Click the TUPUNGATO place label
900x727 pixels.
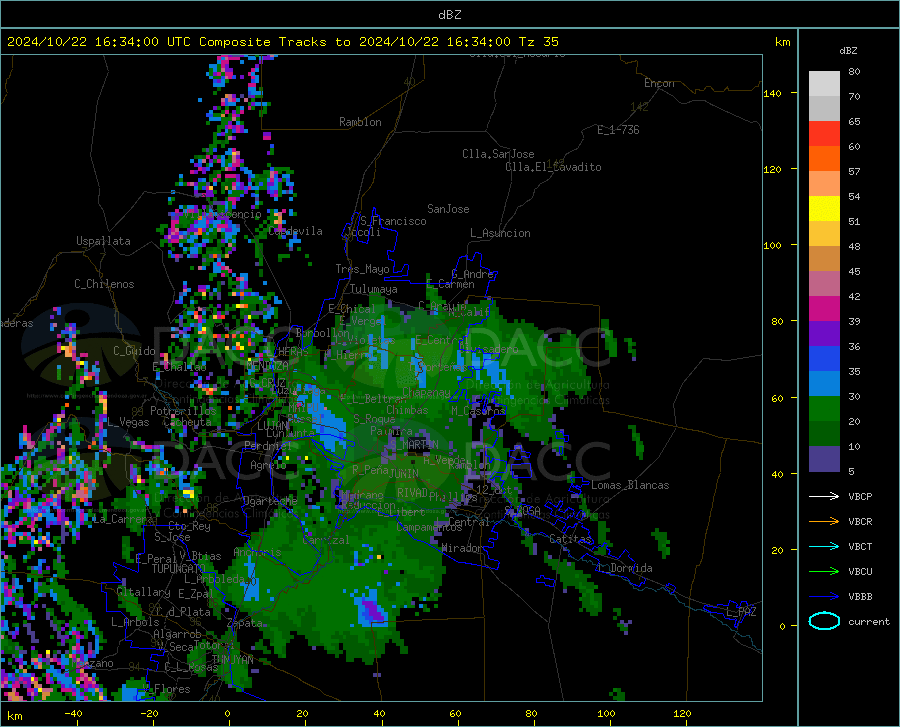point(178,569)
